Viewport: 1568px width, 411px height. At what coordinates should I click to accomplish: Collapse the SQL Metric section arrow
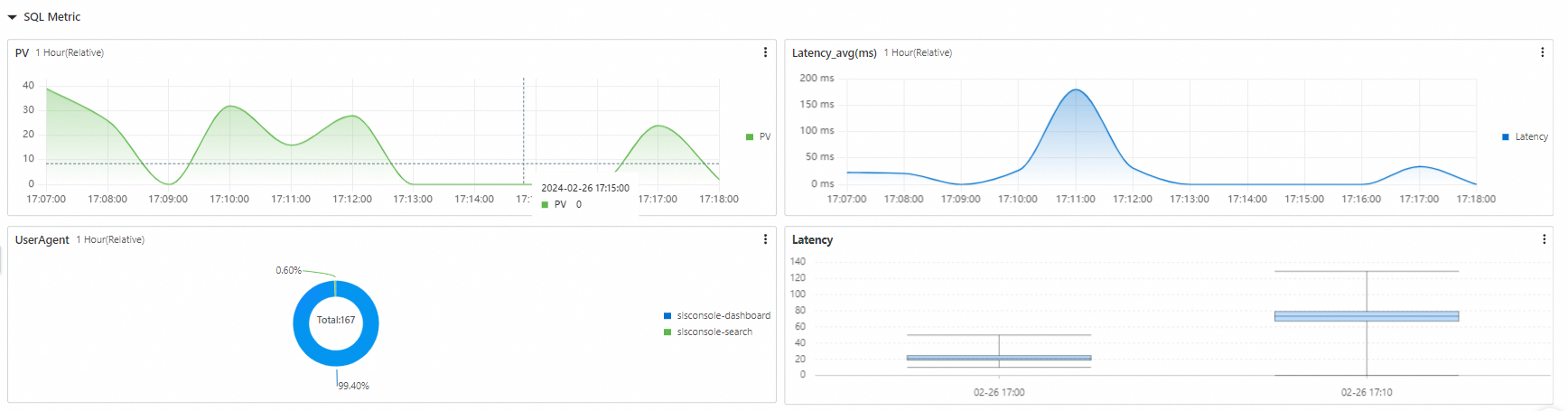click(x=13, y=17)
